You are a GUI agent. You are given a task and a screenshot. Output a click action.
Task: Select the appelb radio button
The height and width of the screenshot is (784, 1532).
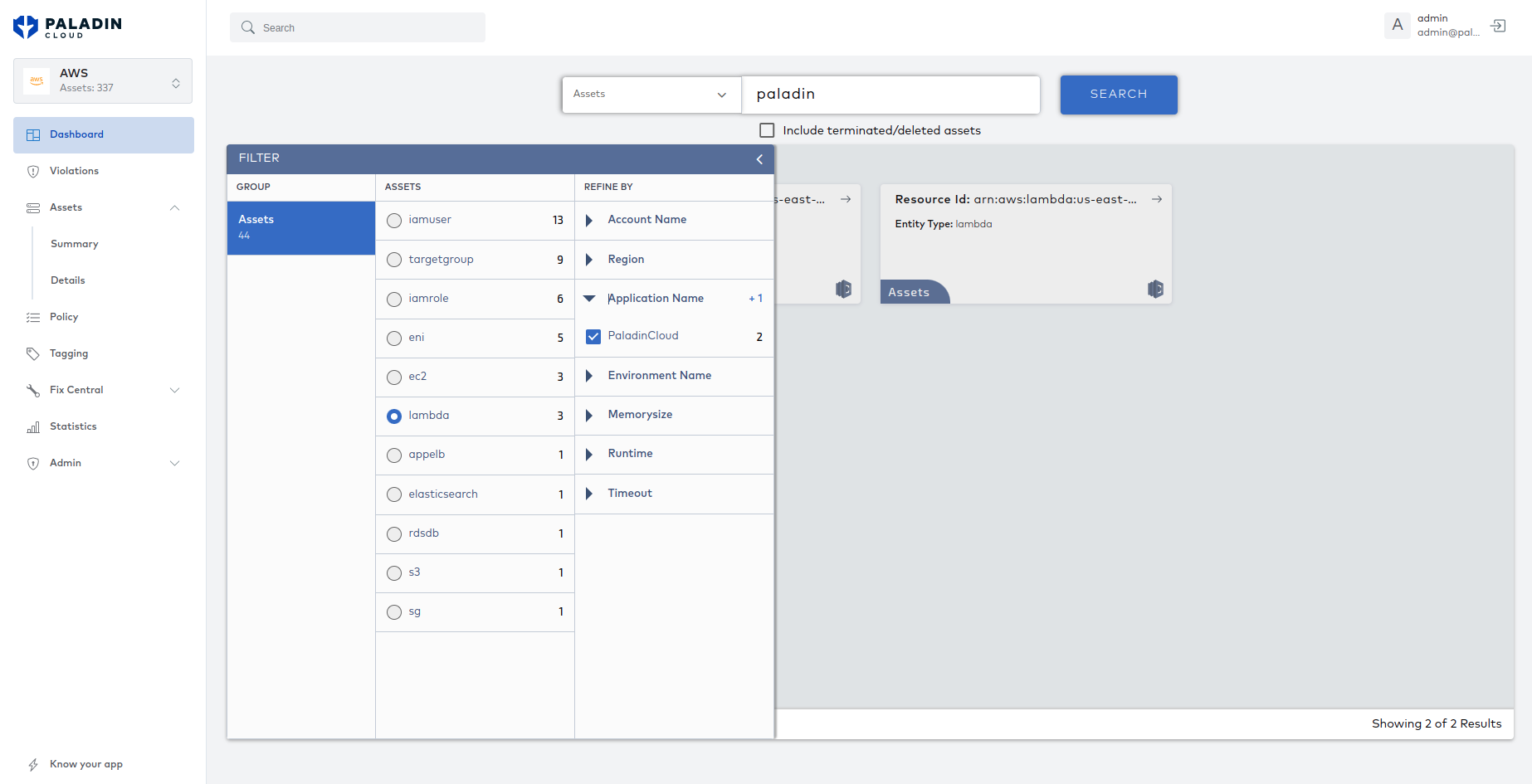point(394,455)
